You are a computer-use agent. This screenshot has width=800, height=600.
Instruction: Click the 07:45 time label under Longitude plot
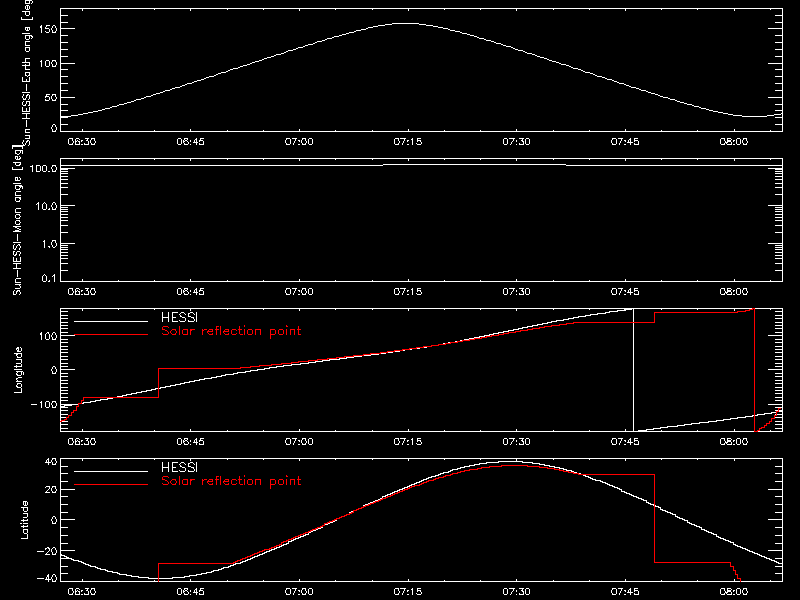pyautogui.click(x=625, y=441)
